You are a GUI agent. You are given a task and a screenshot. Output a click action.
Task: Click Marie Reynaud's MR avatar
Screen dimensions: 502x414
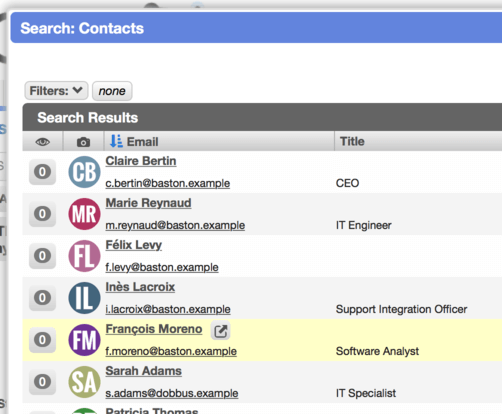pos(84,214)
